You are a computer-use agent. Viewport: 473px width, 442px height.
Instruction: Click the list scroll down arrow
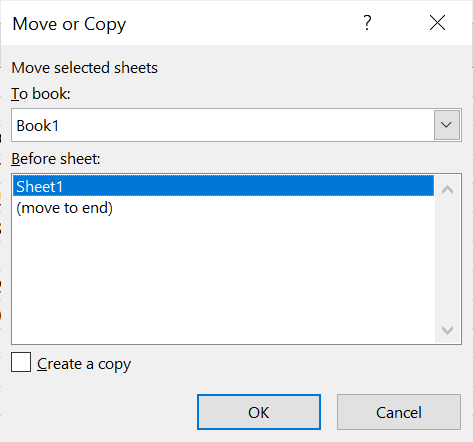(x=447, y=330)
